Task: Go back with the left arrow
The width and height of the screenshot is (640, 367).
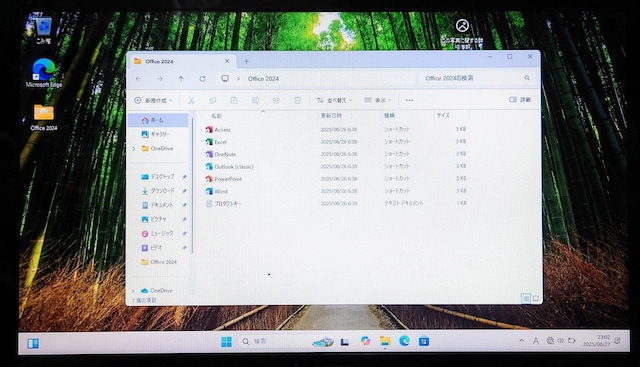Action: pos(139,78)
